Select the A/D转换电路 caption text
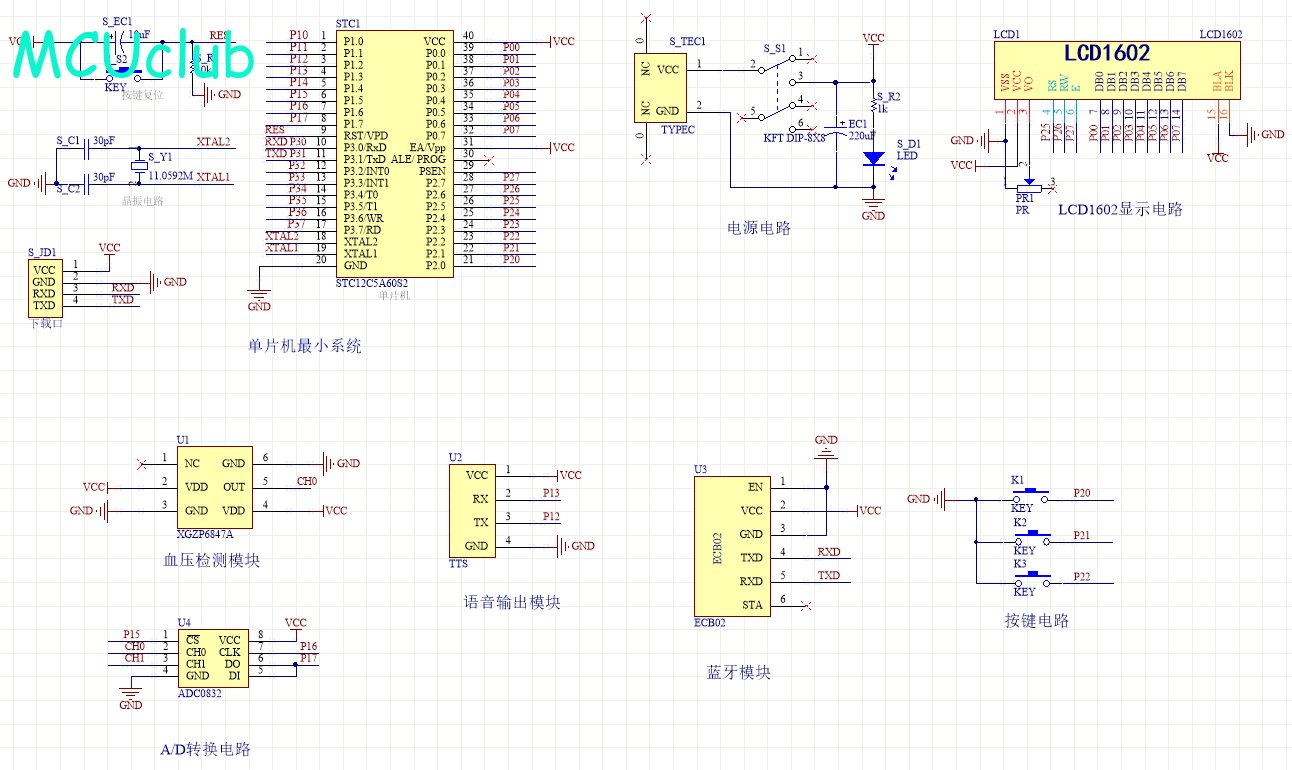 205,749
